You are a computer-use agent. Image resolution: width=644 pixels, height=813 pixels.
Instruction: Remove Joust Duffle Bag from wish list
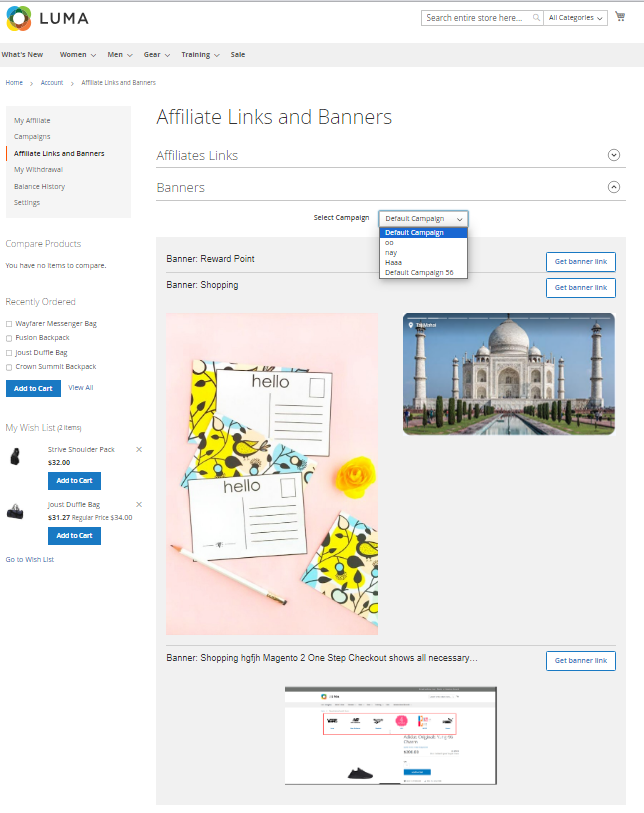[139, 505]
